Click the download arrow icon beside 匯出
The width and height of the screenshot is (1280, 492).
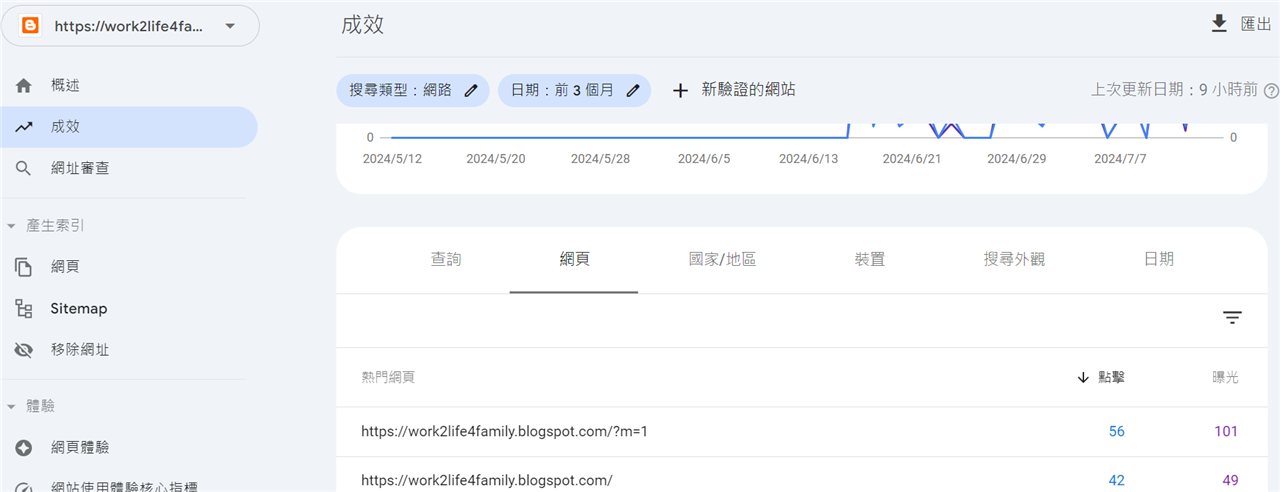(1219, 24)
